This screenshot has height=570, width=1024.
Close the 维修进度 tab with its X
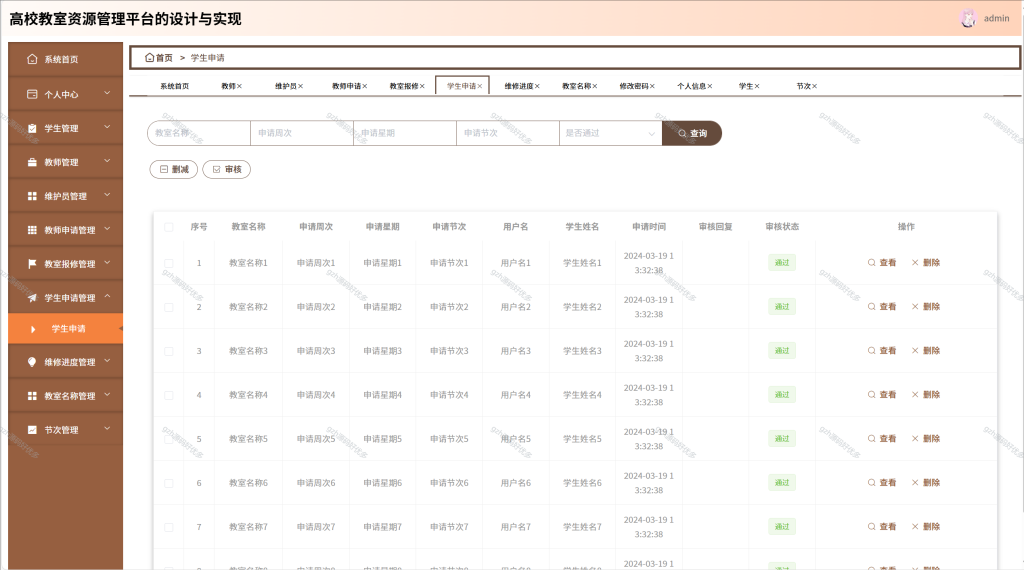point(537,86)
